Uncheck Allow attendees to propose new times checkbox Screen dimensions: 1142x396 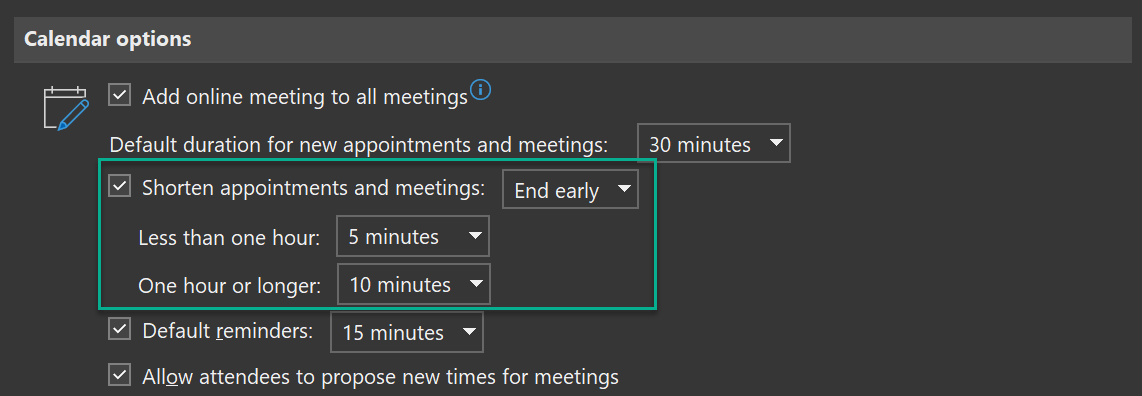click(x=119, y=374)
